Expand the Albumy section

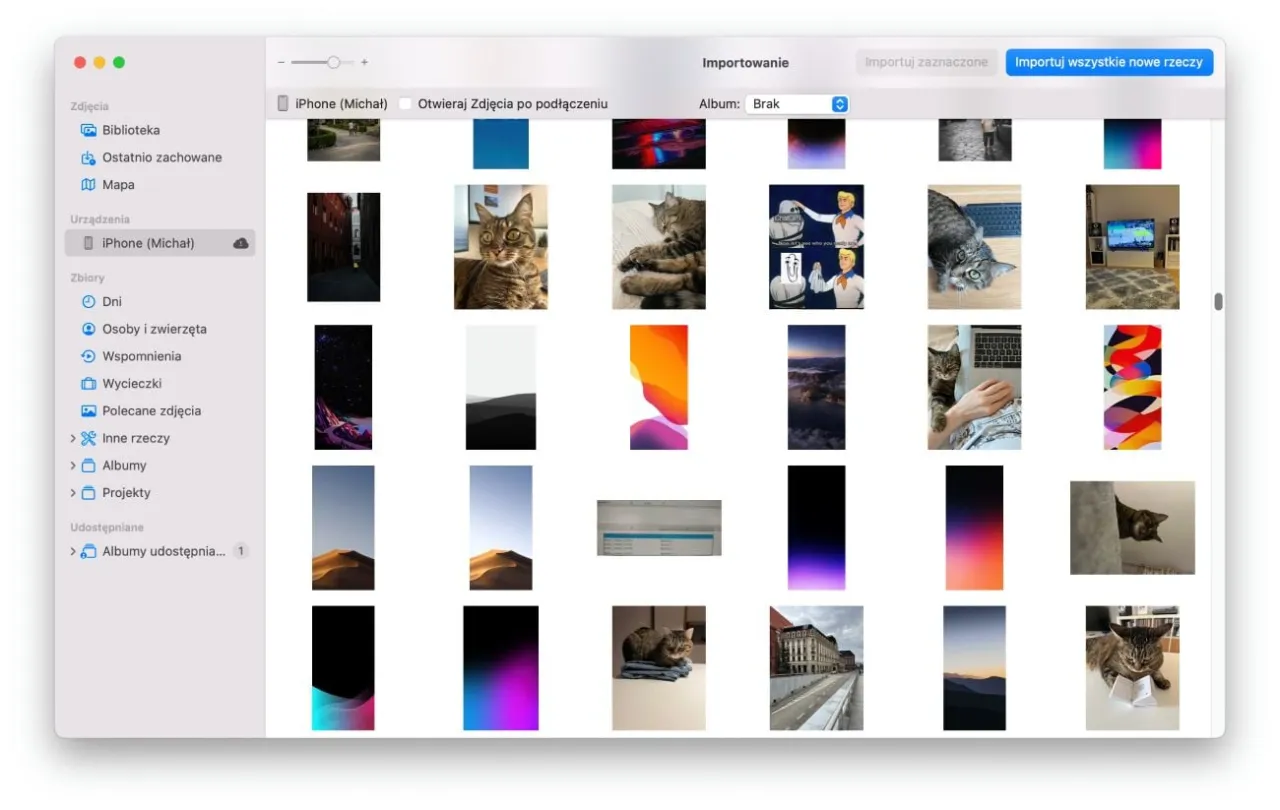point(71,465)
